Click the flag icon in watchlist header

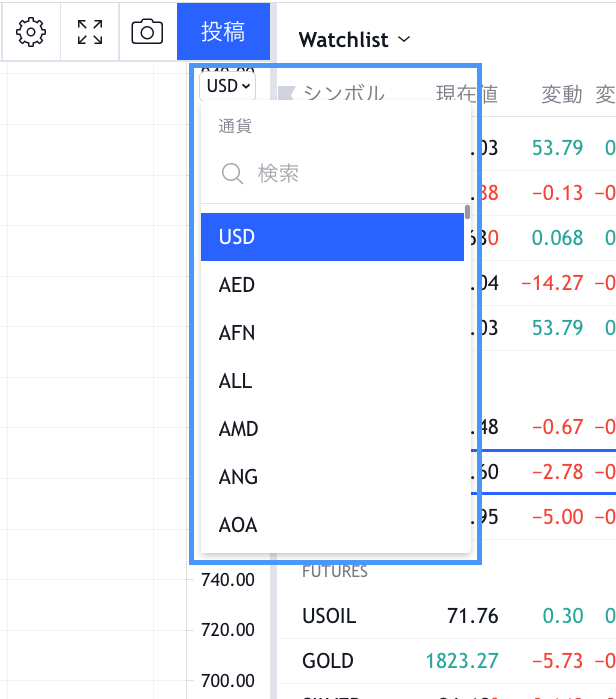click(x=285, y=94)
